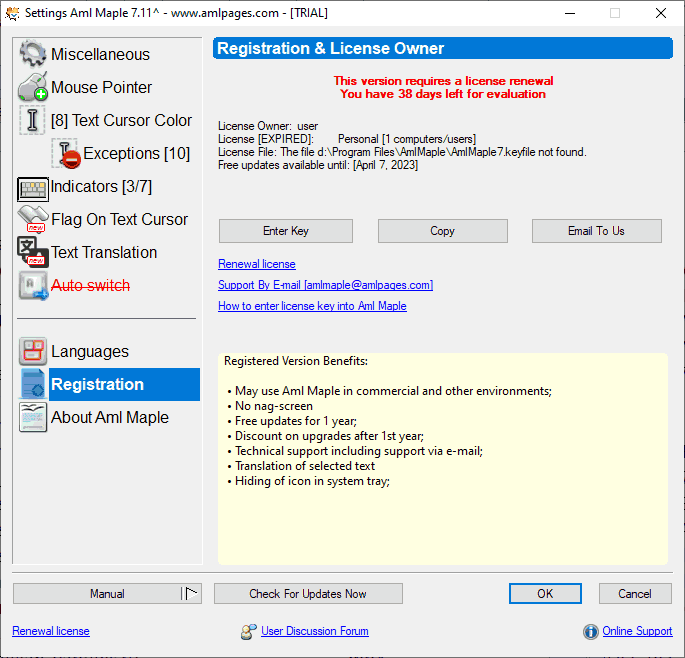This screenshot has height=658, width=685.
Task: Click the Email To Us button
Action: click(x=596, y=231)
